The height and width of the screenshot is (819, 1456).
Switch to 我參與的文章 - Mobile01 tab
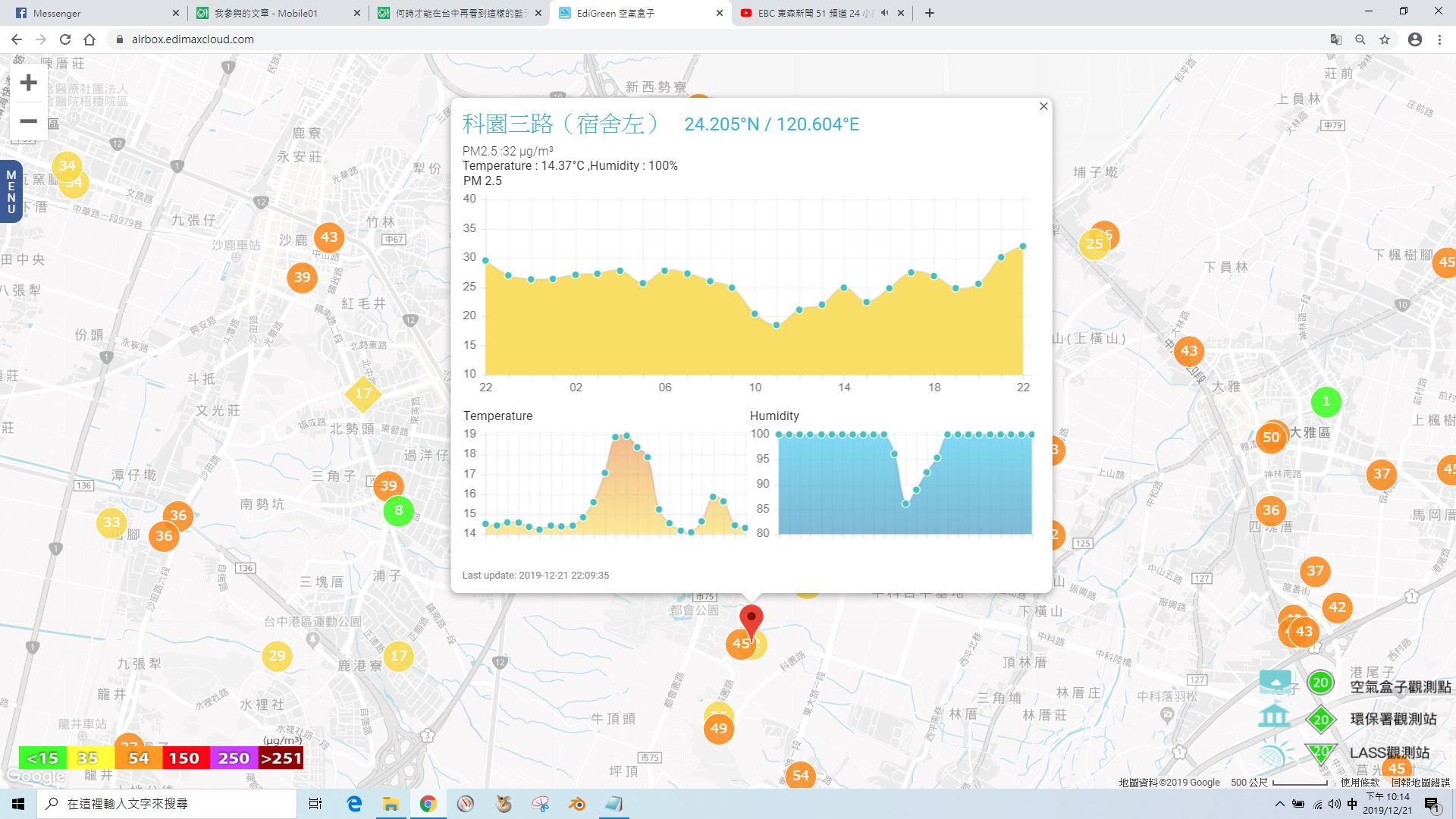(277, 13)
